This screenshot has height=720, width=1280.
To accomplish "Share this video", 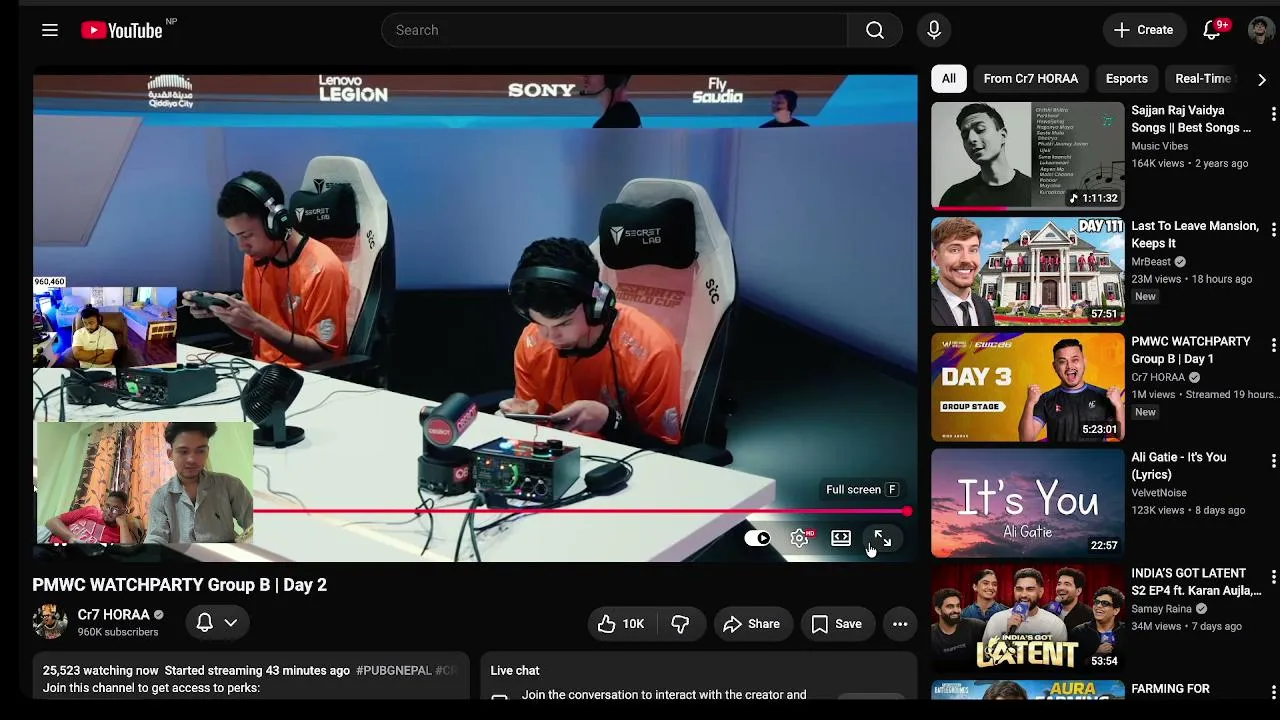I will (x=751, y=624).
